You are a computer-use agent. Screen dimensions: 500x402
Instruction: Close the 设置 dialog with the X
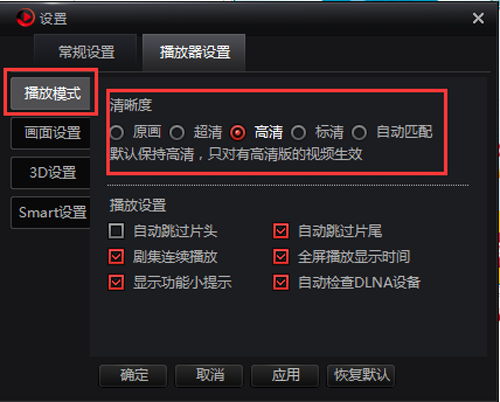click(x=478, y=18)
